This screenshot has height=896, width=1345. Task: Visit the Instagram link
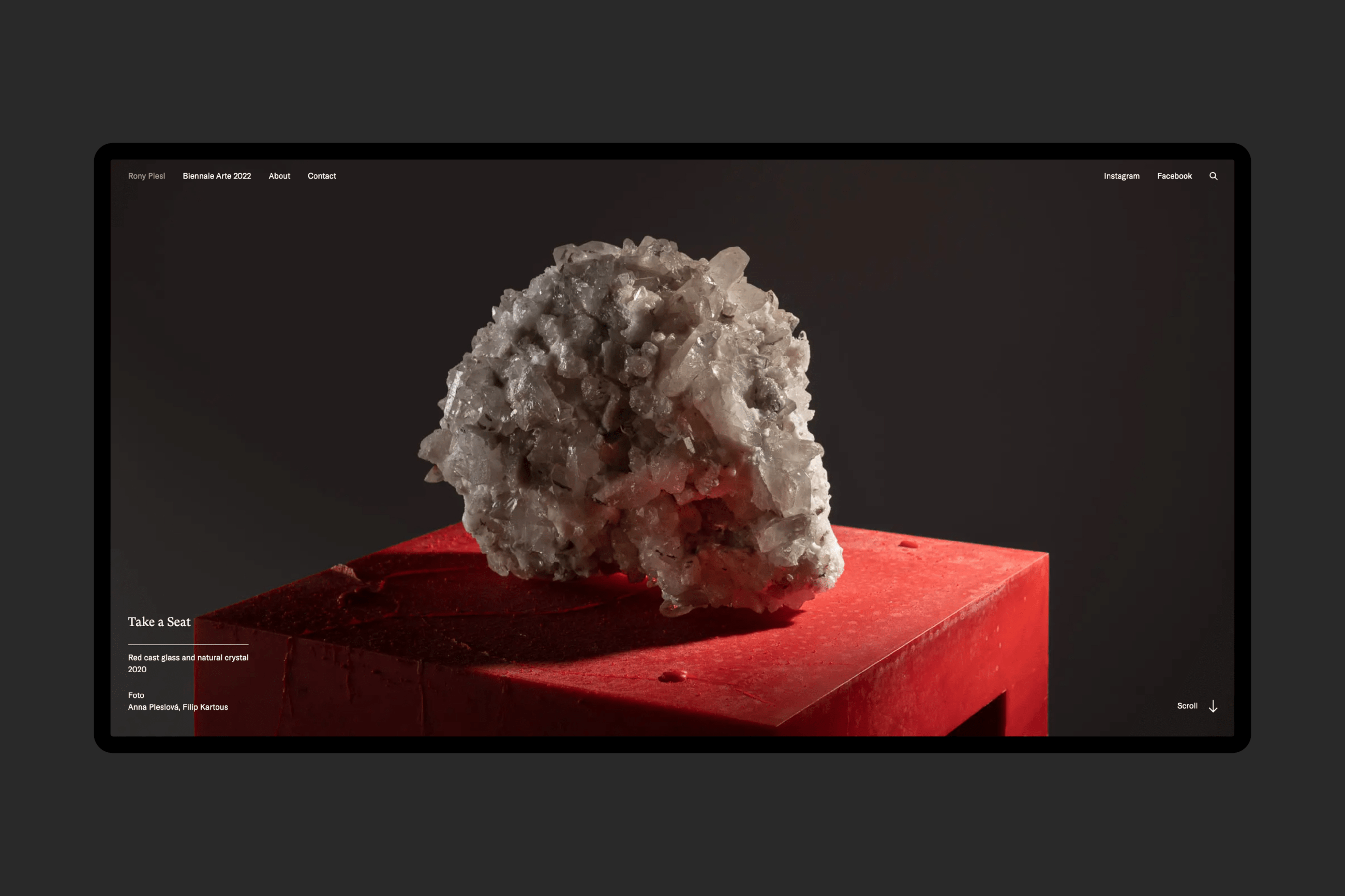click(1122, 176)
